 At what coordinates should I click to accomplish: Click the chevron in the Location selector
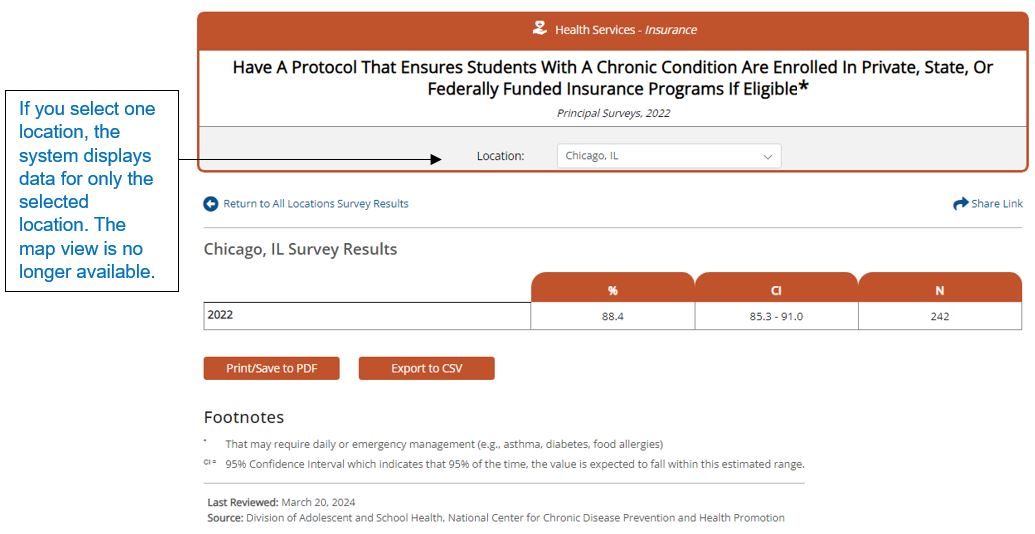pyautogui.click(x=767, y=157)
